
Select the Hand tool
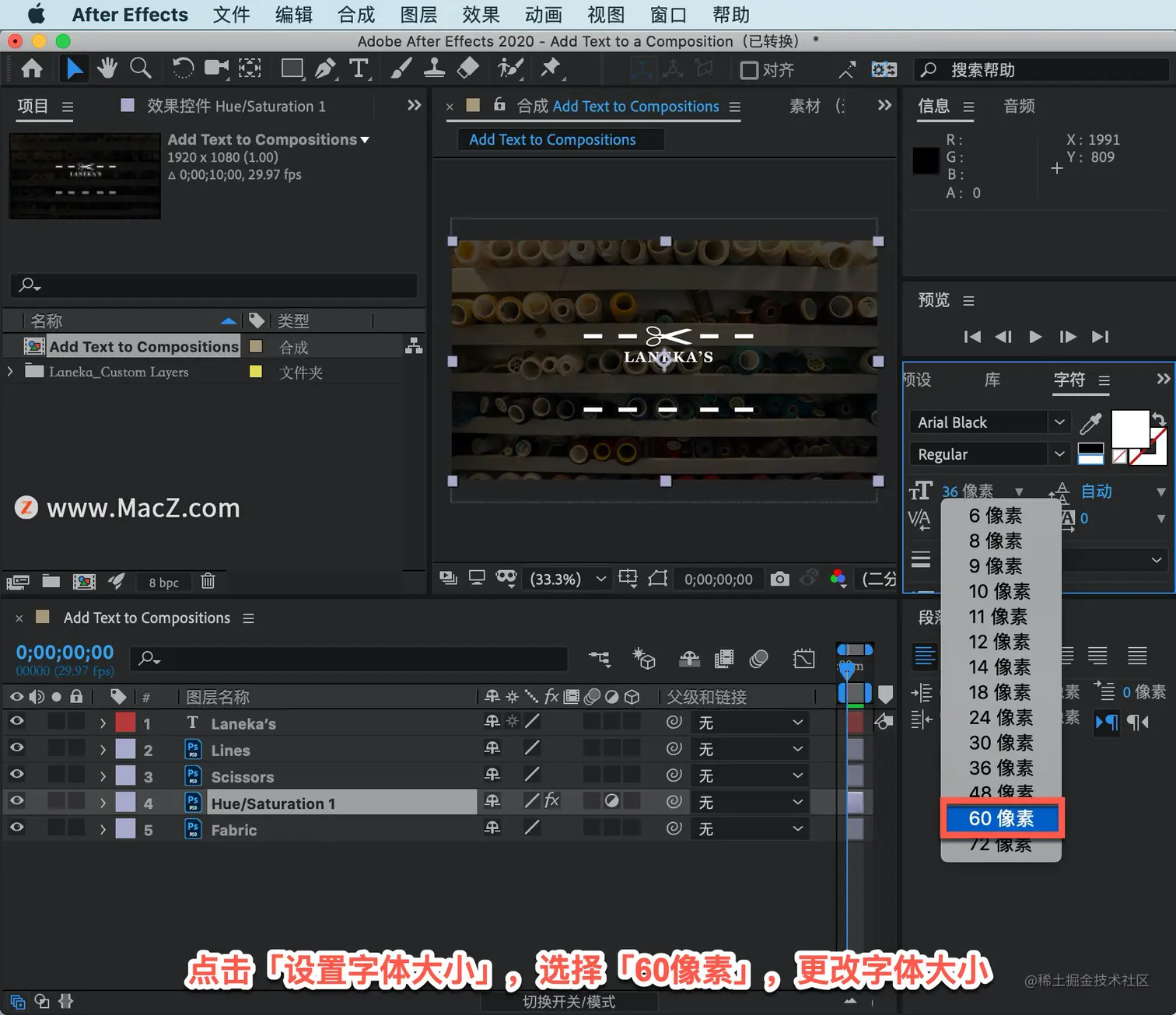[x=107, y=69]
